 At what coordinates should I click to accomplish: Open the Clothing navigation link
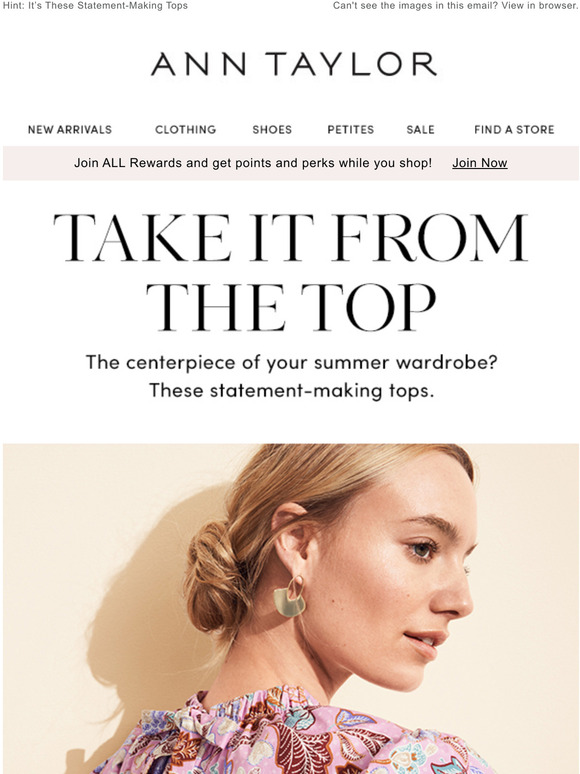pos(186,129)
